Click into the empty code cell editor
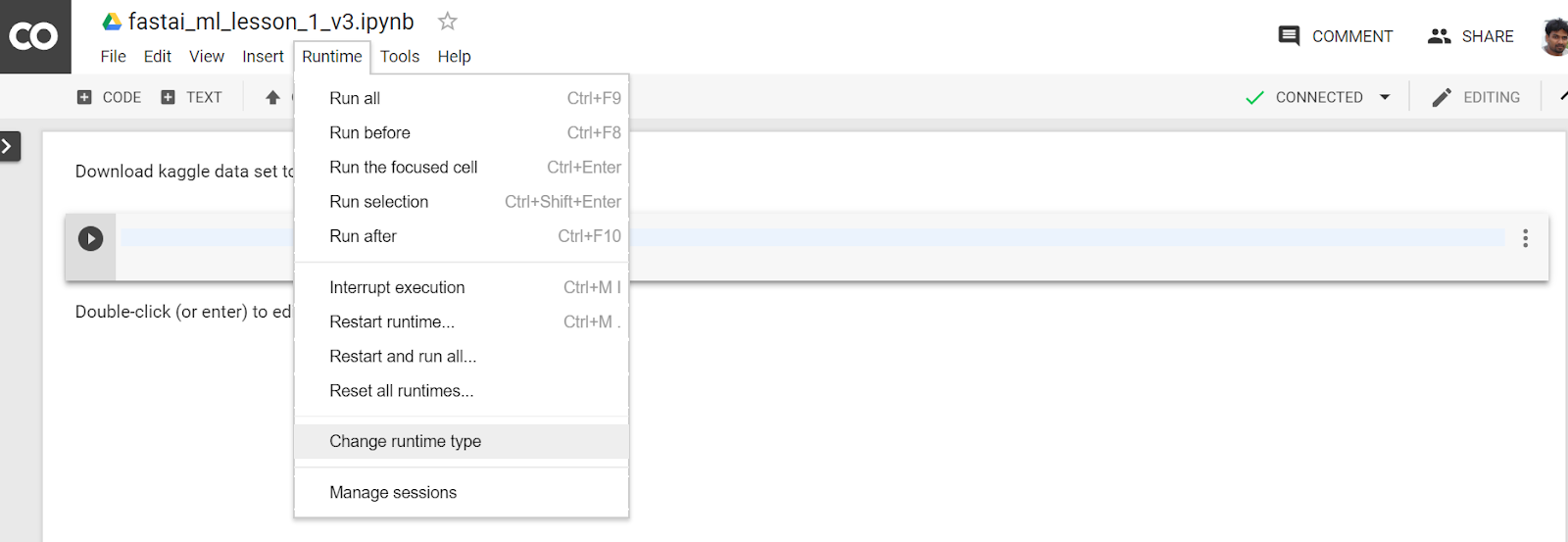This screenshot has width=1568, height=542. click(812, 238)
